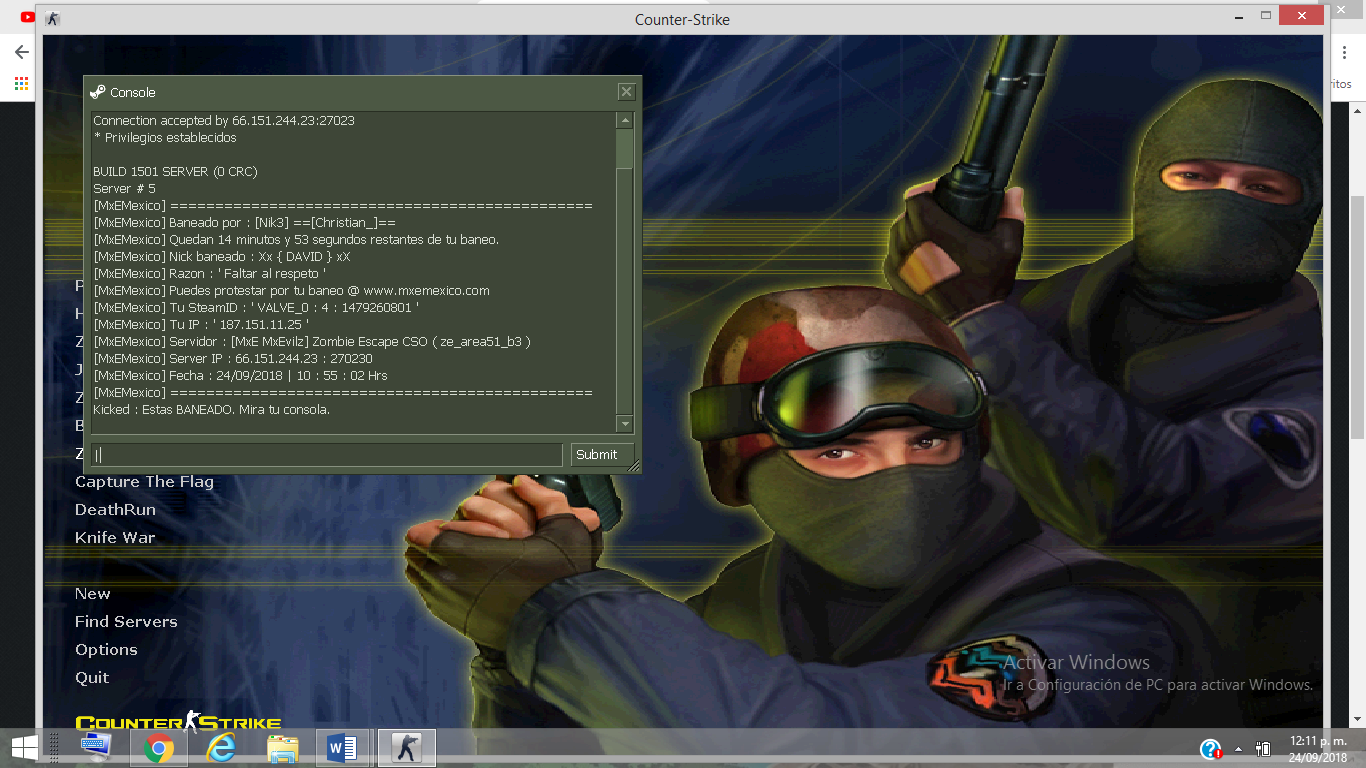Click the 'Kicked : Estas BANEADO. Mira tu consola.' line
The height and width of the screenshot is (768, 1366).
pyautogui.click(x=211, y=410)
